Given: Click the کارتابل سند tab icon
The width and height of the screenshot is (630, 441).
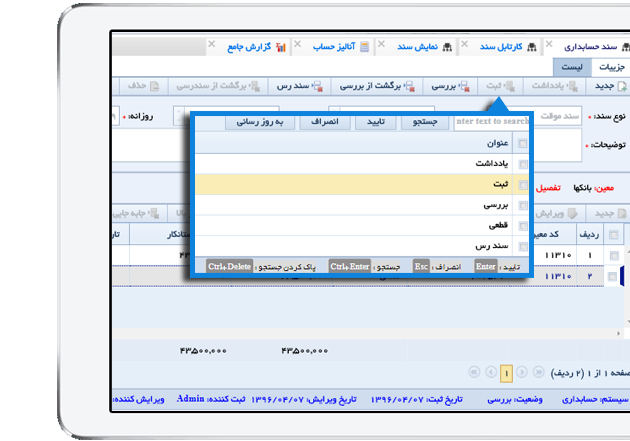Looking at the screenshot, I should pyautogui.click(x=532, y=47).
